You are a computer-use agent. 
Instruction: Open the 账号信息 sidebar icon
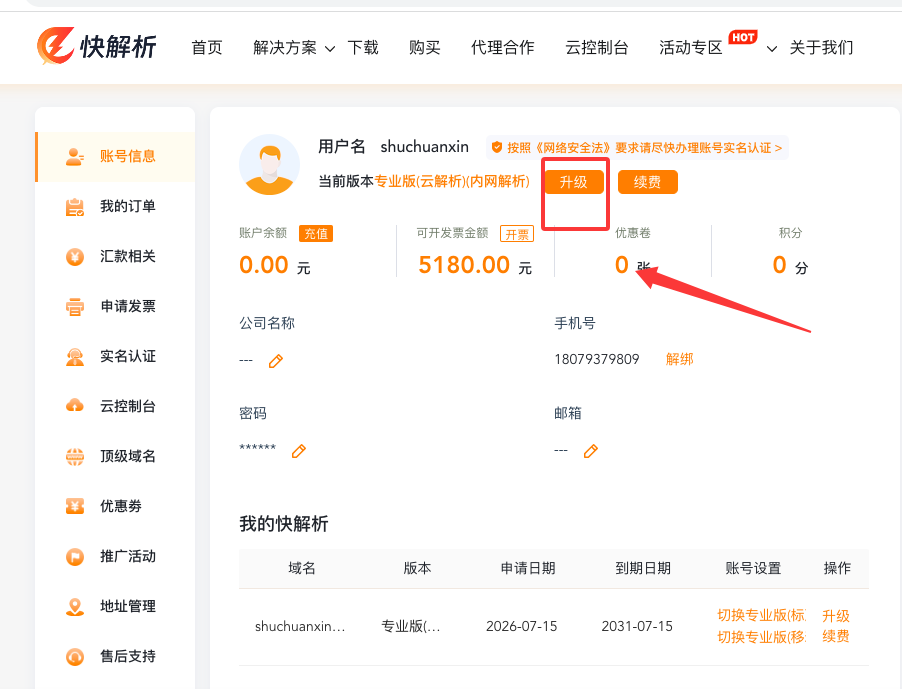tap(75, 156)
